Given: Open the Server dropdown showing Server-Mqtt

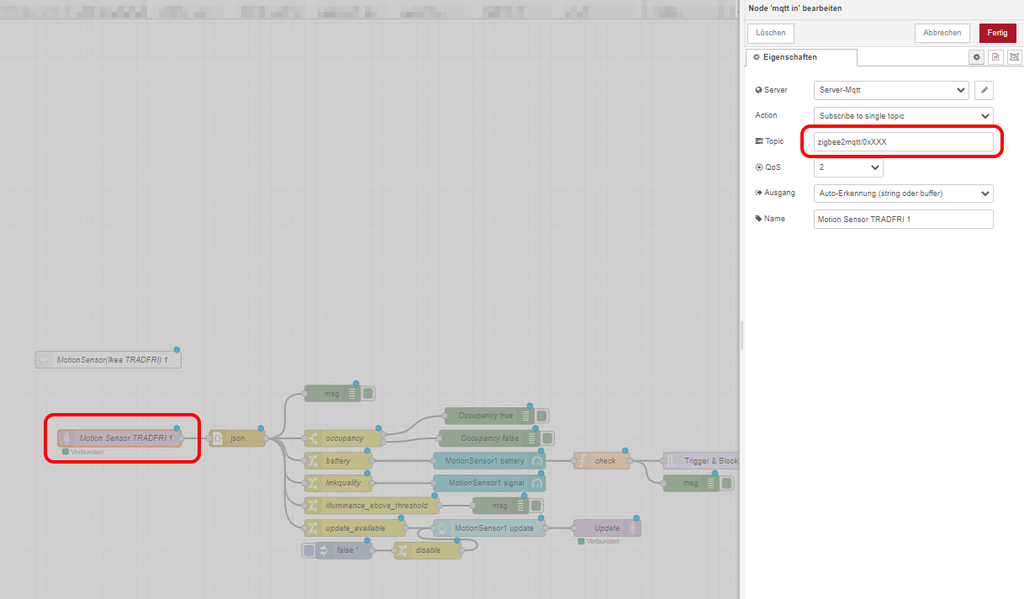Looking at the screenshot, I should pos(891,90).
